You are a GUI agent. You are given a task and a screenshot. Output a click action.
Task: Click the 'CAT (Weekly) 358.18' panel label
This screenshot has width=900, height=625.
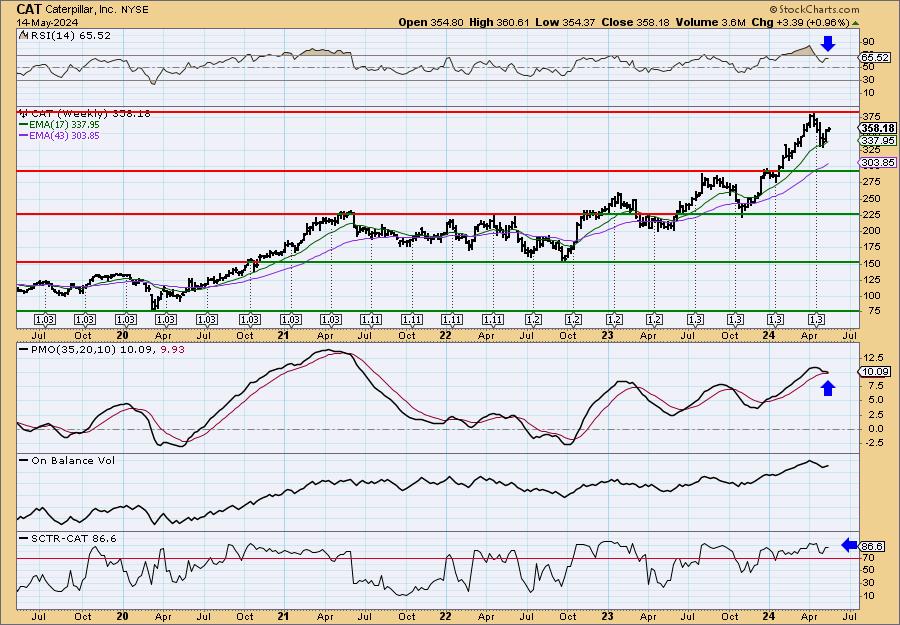[89, 114]
